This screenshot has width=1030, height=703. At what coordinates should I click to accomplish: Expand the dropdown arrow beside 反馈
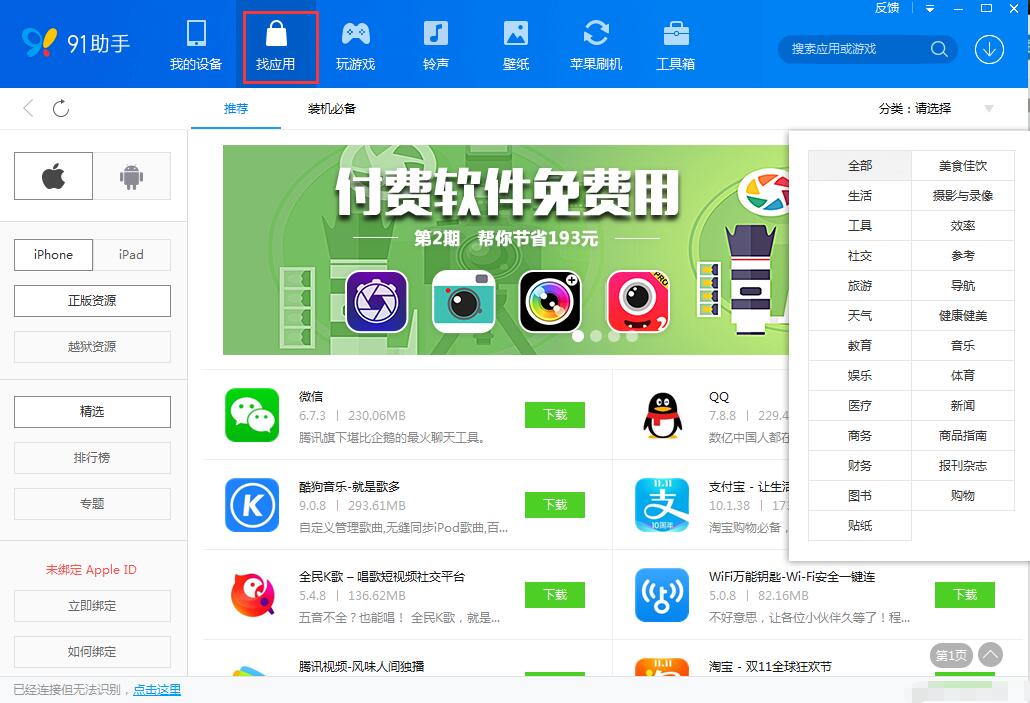[x=931, y=9]
